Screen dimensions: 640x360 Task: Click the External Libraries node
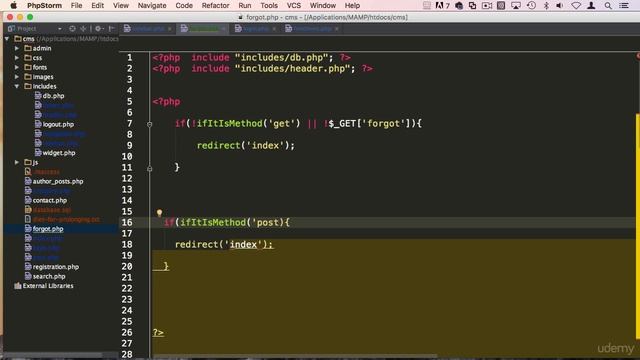48,286
